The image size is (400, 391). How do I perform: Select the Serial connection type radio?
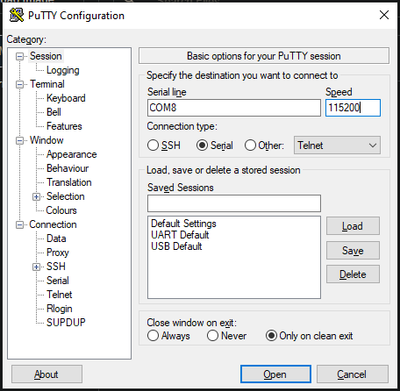(x=202, y=145)
